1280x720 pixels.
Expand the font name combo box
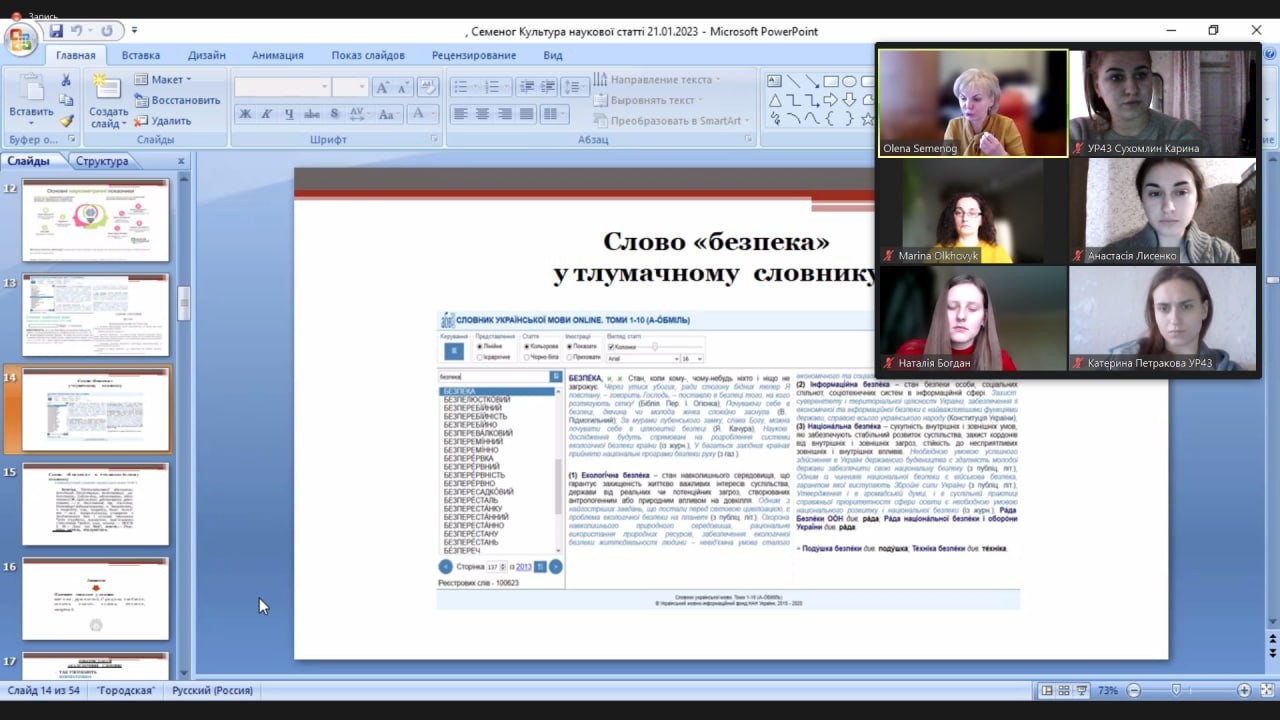point(324,87)
